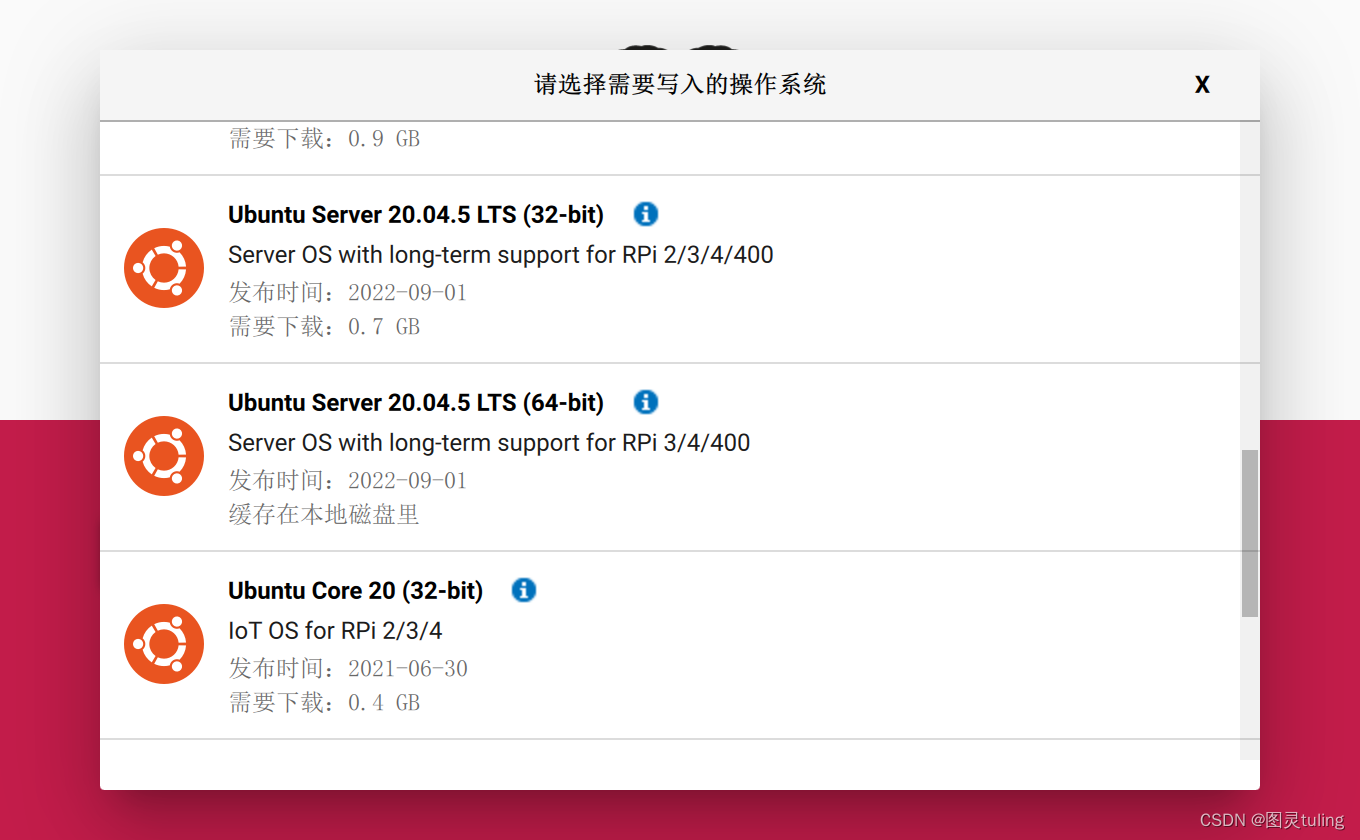Click the Ubuntu logo for Ubuntu Core 20

pos(164,644)
